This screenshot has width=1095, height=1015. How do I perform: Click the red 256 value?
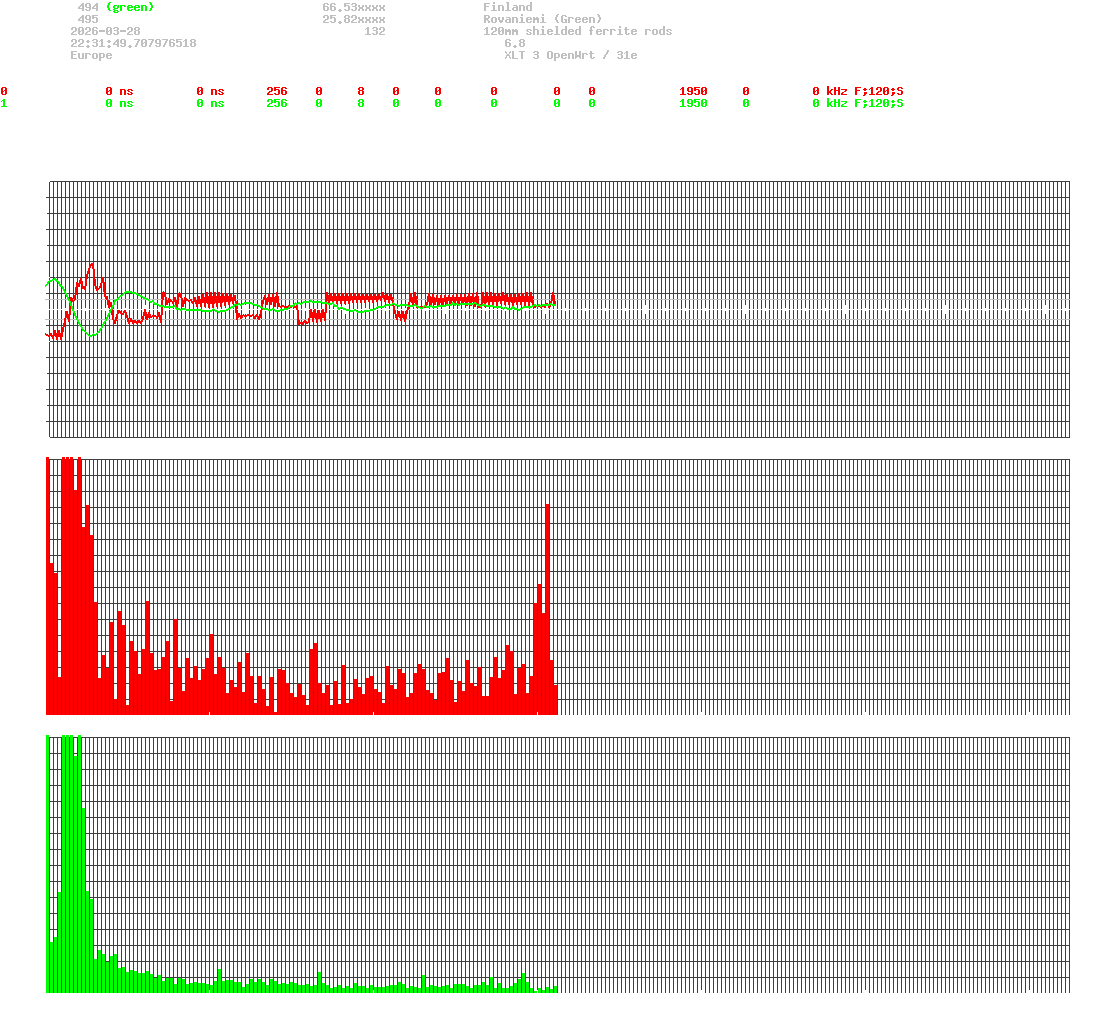[x=277, y=91]
